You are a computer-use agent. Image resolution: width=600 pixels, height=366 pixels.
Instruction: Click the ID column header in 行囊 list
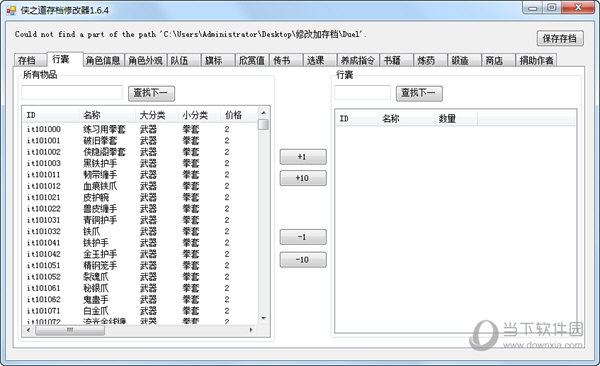357,118
